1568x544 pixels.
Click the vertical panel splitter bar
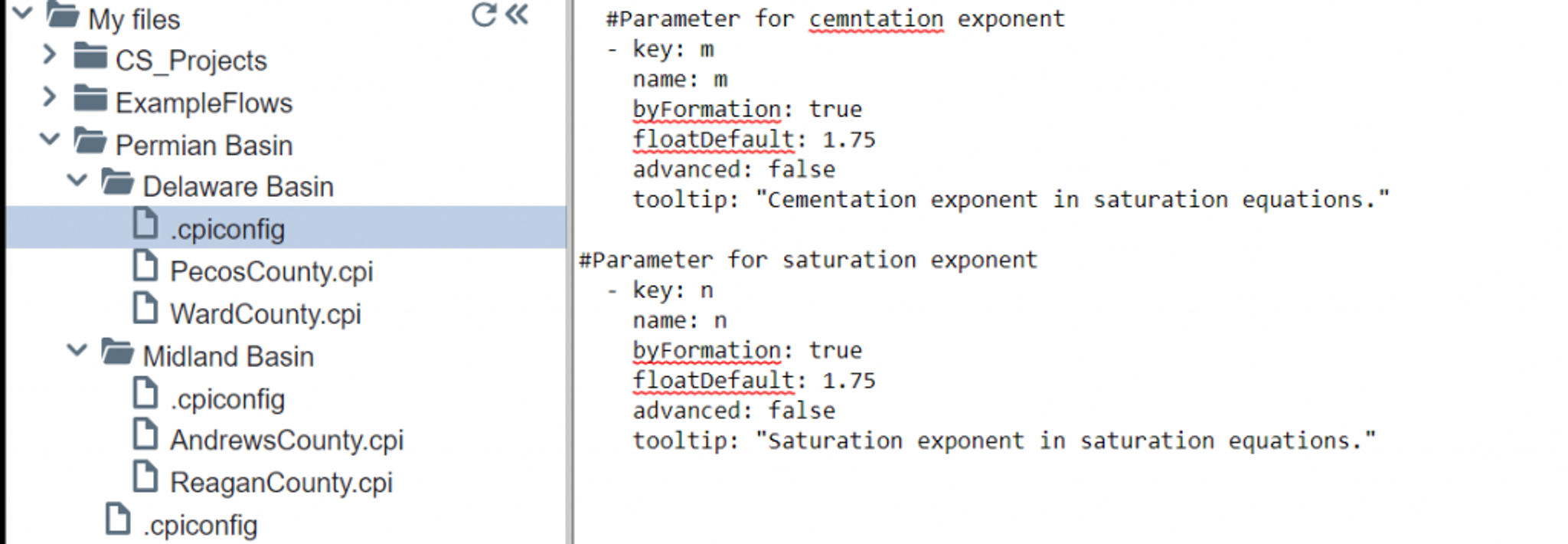pyautogui.click(x=570, y=272)
